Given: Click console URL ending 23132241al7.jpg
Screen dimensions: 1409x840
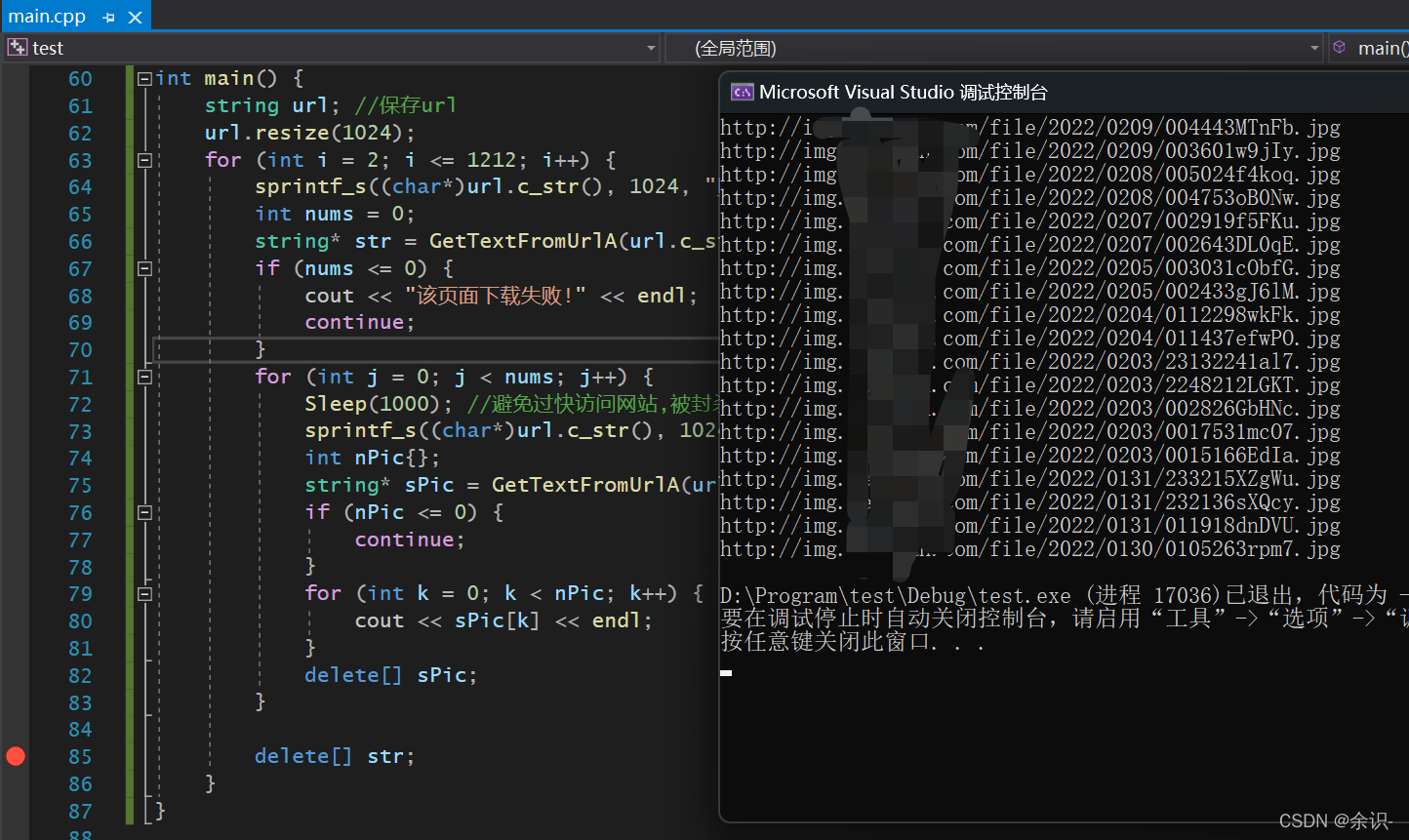Looking at the screenshot, I should [x=1030, y=362].
